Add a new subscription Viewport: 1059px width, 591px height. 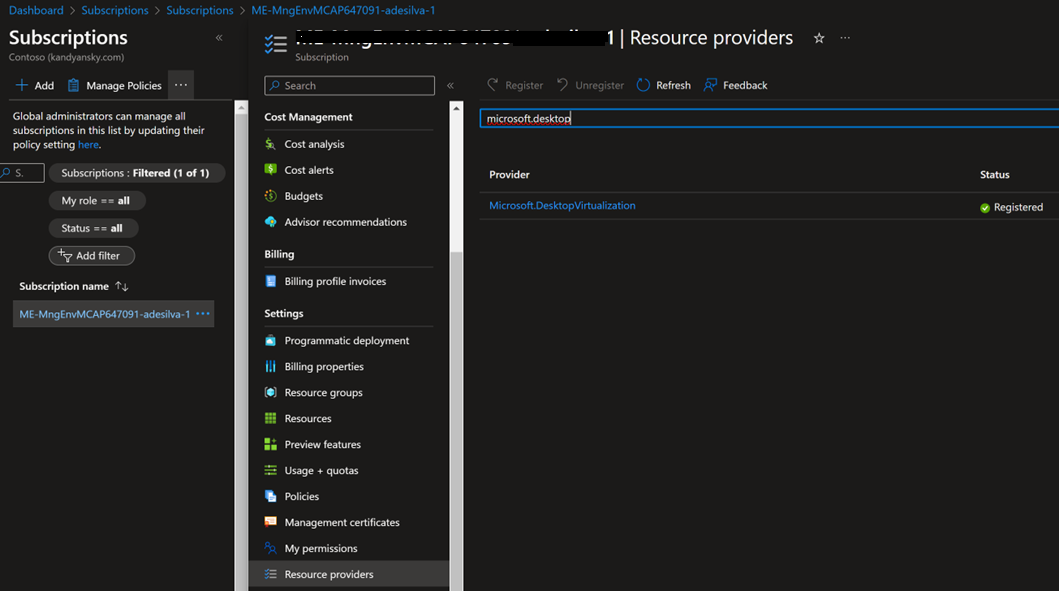point(34,85)
